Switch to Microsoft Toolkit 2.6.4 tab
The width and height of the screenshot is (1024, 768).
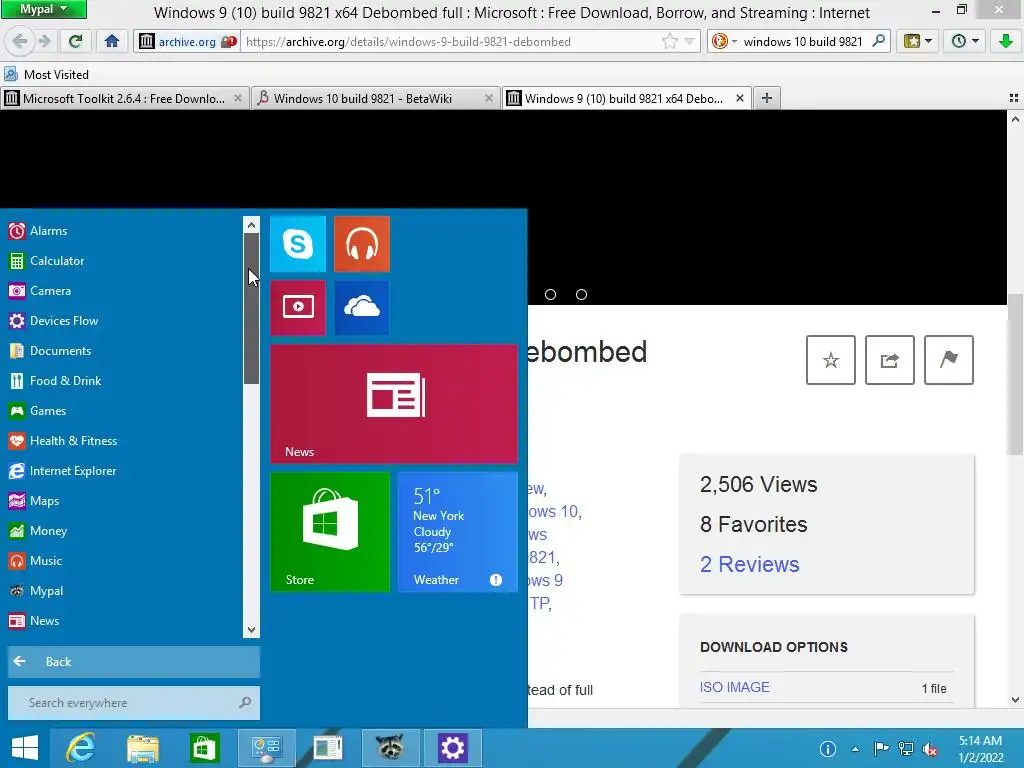[123, 99]
